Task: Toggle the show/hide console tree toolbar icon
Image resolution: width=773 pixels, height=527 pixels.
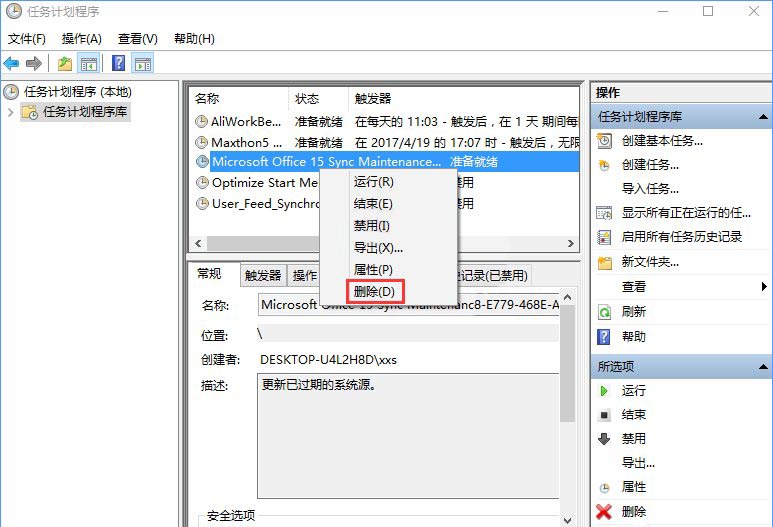Action: coord(90,64)
